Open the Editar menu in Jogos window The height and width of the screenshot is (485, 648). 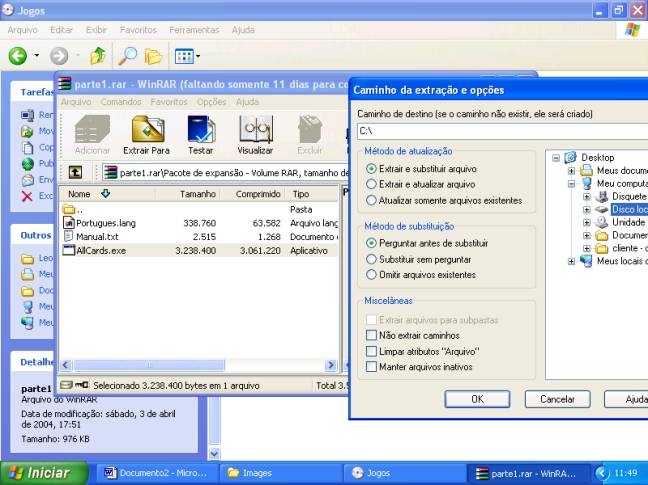(61, 30)
